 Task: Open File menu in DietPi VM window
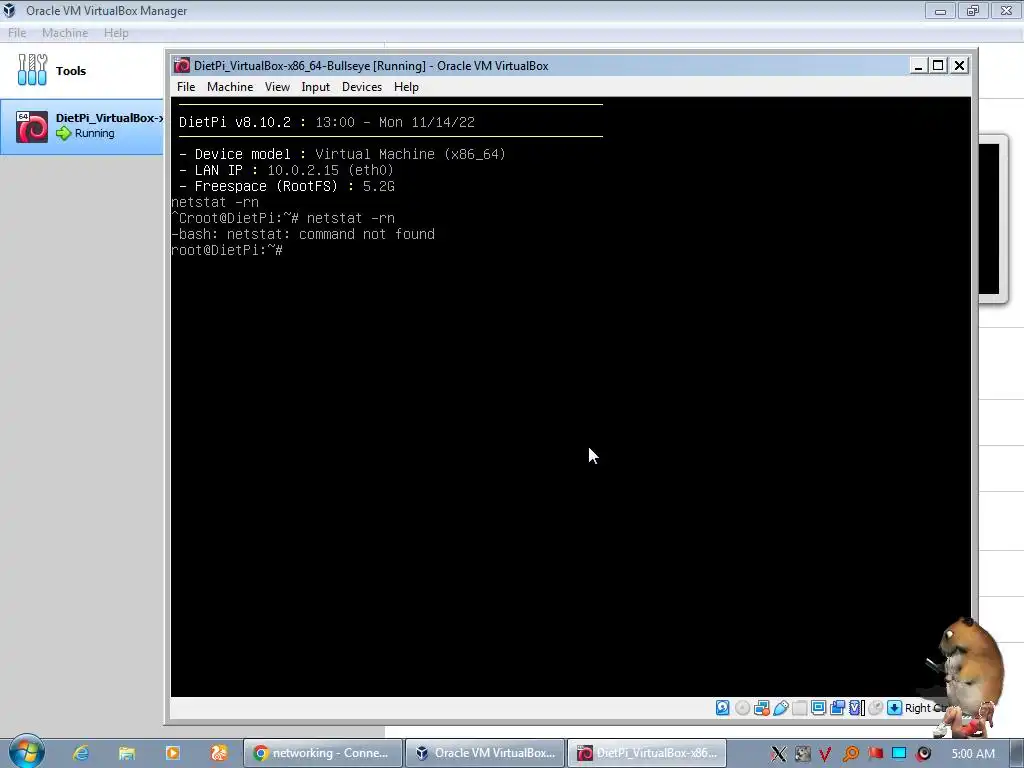pyautogui.click(x=186, y=87)
